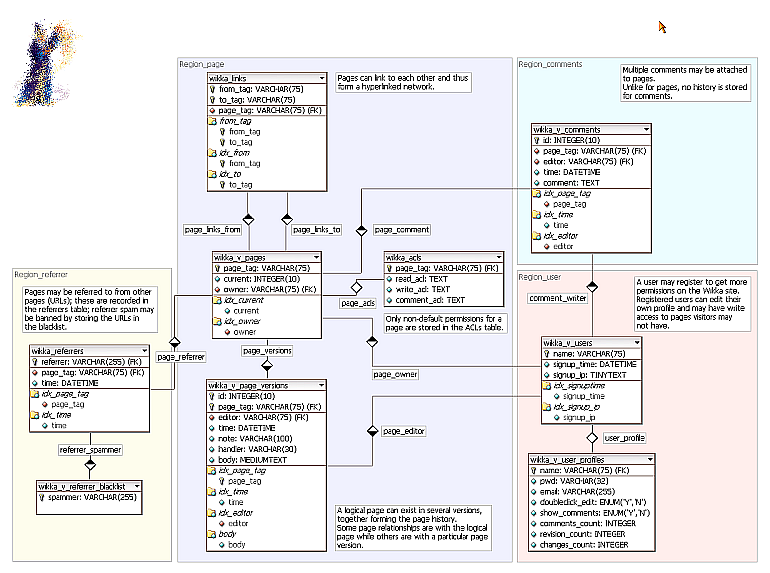Click the user_profile relationship diamond
The width and height of the screenshot is (770, 573).
click(592, 437)
